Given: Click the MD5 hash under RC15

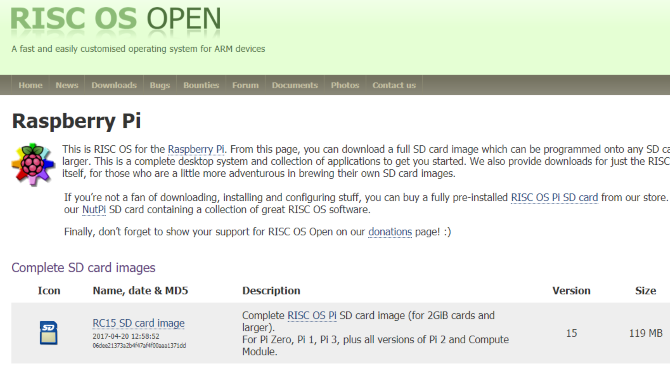Looking at the screenshot, I should (x=139, y=345).
